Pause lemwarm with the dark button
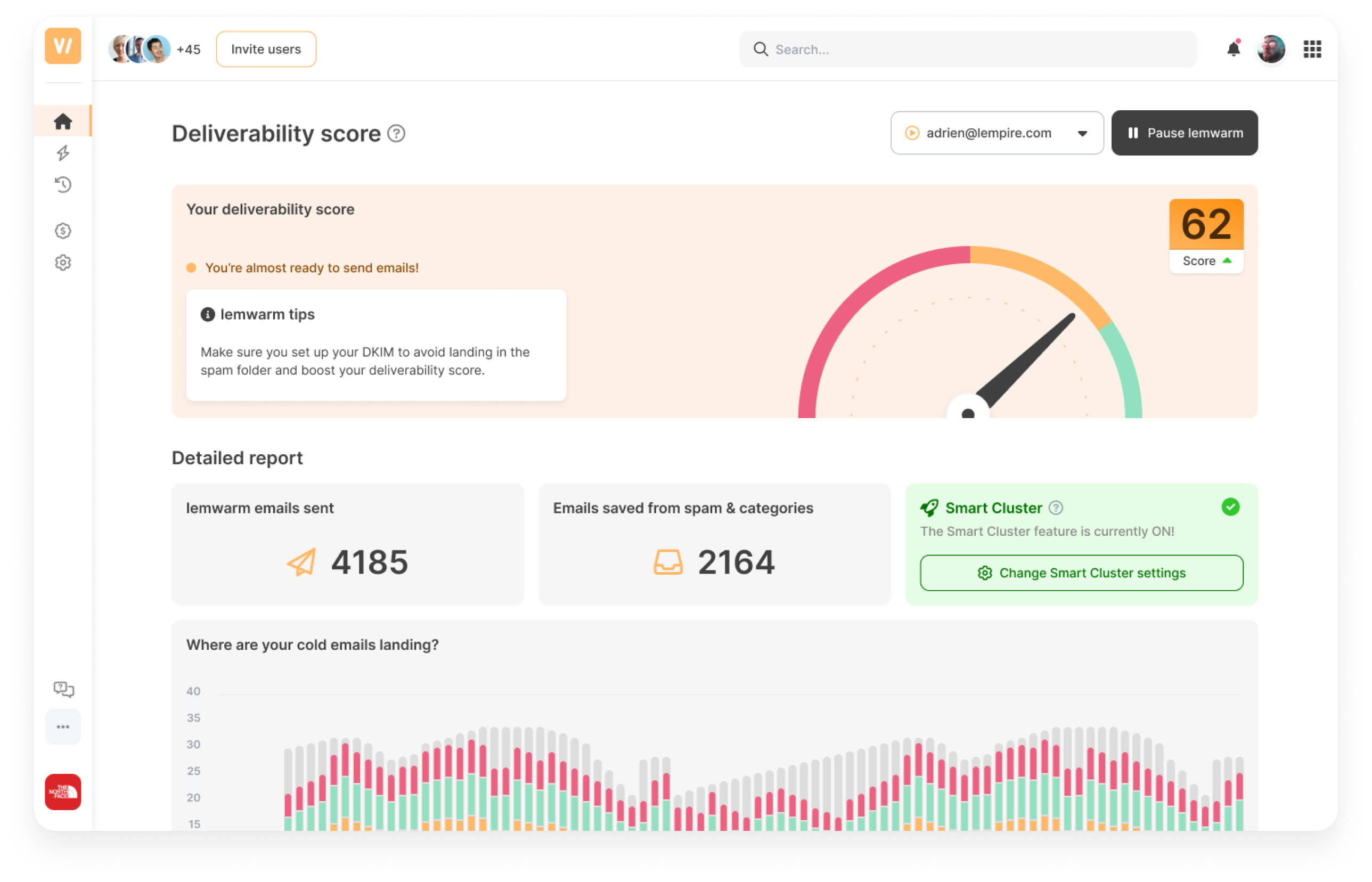 (1184, 133)
